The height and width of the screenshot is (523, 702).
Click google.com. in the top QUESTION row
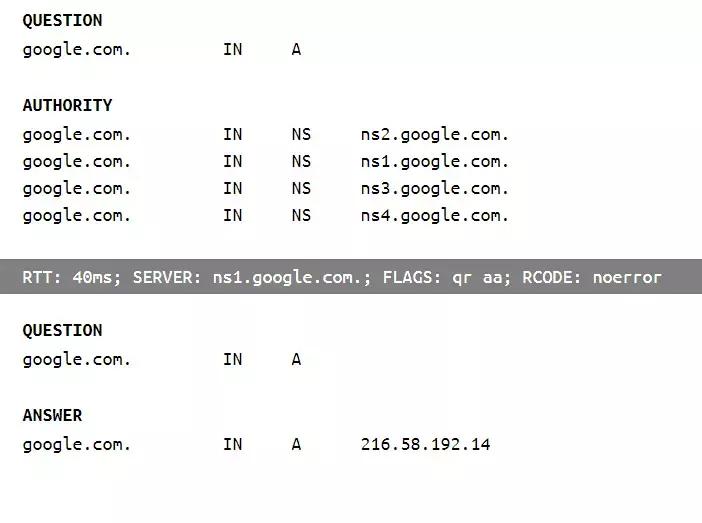coord(77,49)
